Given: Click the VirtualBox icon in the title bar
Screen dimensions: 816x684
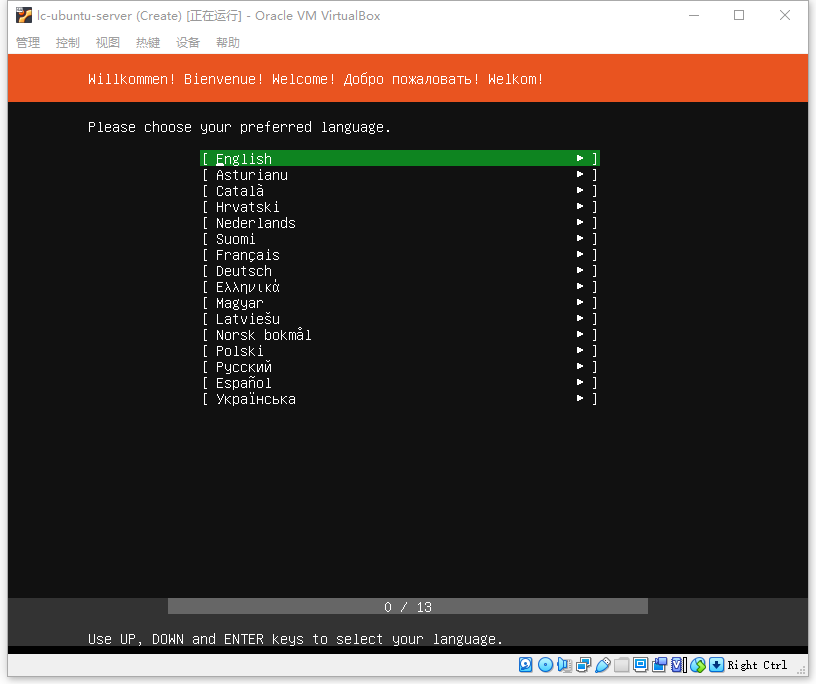Looking at the screenshot, I should (23, 16).
